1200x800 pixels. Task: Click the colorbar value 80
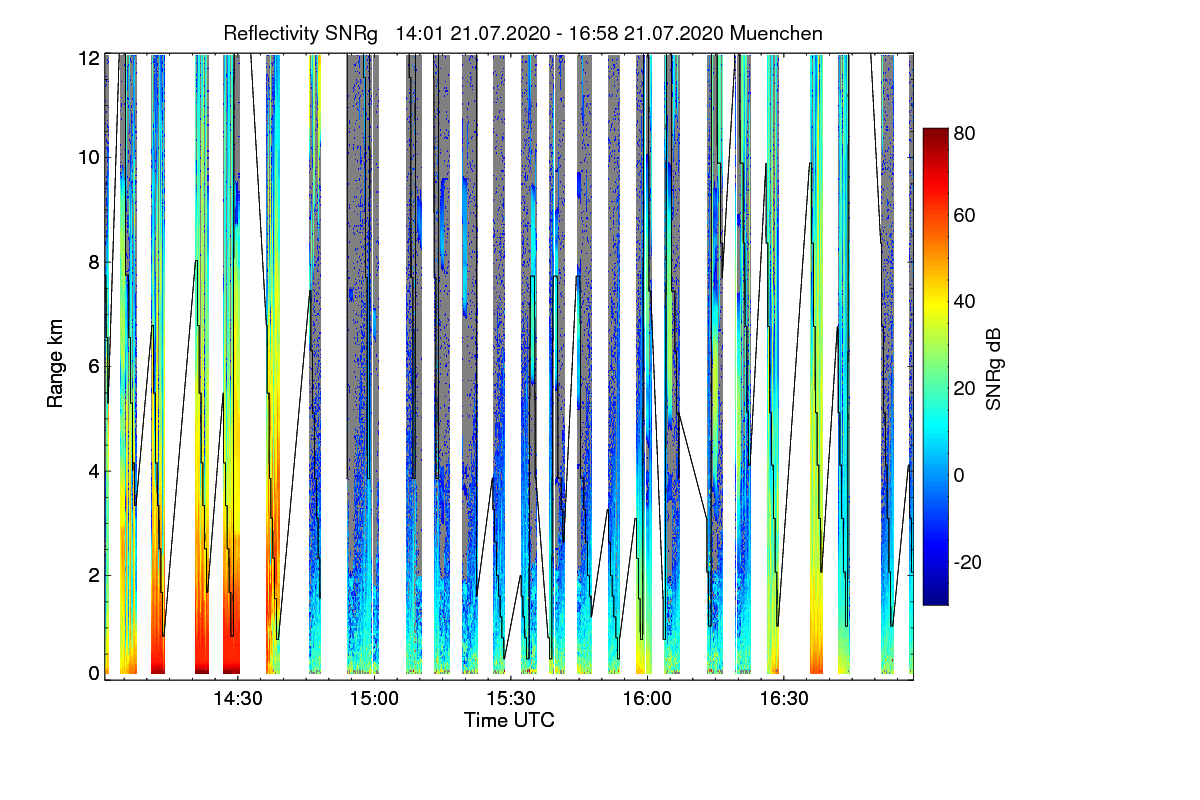966,131
